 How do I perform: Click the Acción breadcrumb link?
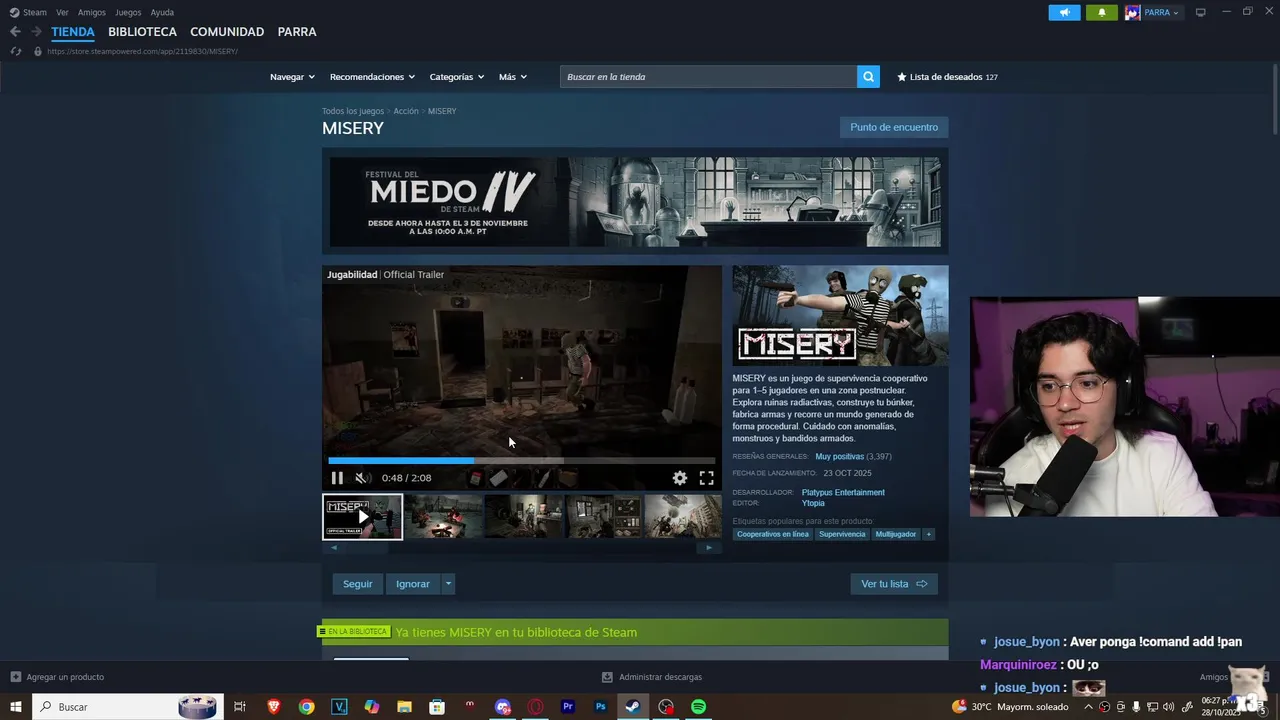[405, 111]
